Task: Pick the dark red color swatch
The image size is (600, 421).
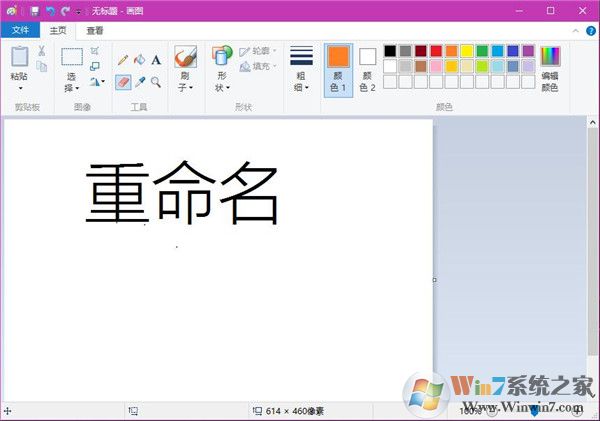Action: [421, 51]
